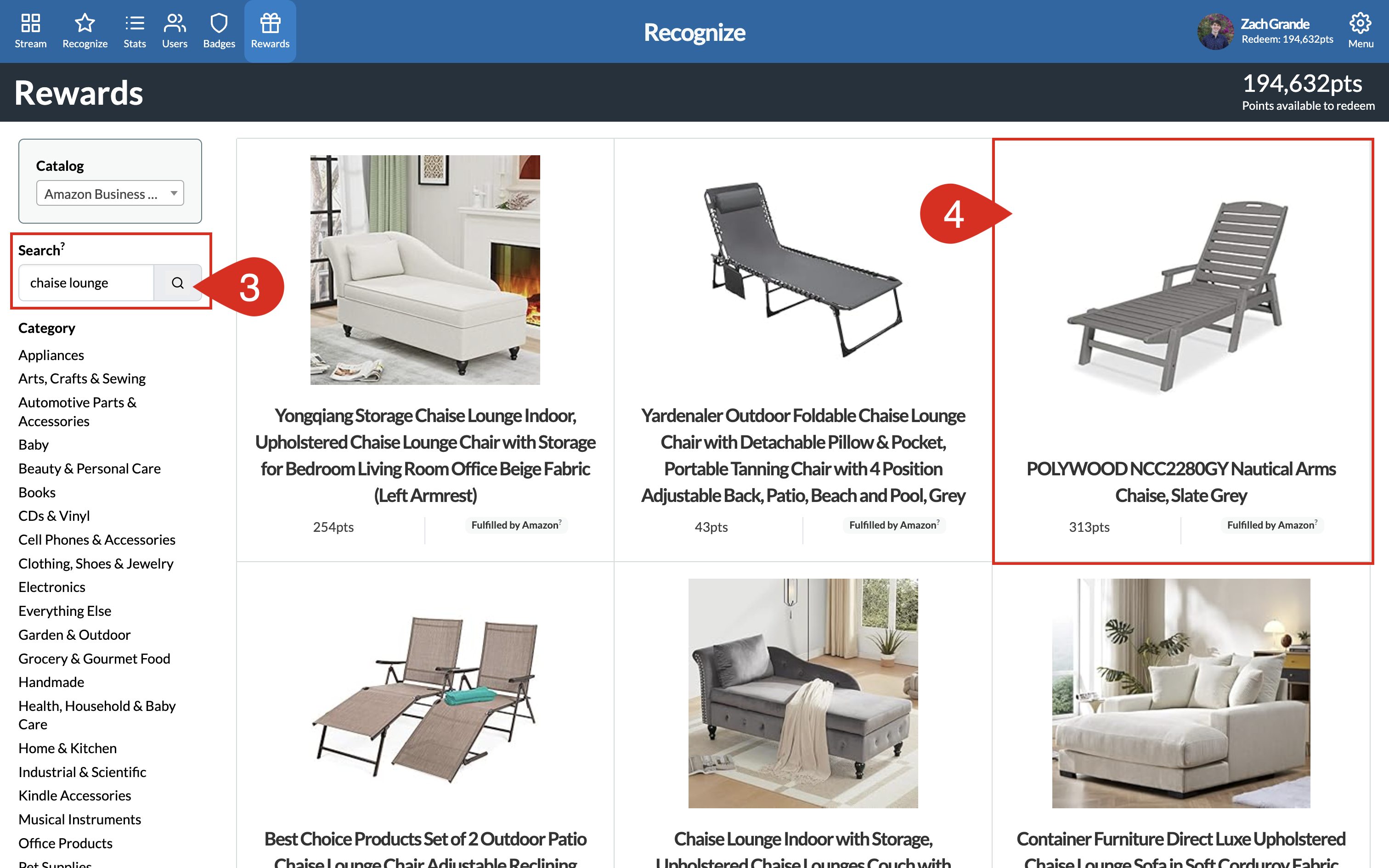Click the search magnifier button
Screen dimensions: 1389x868
coord(177,282)
